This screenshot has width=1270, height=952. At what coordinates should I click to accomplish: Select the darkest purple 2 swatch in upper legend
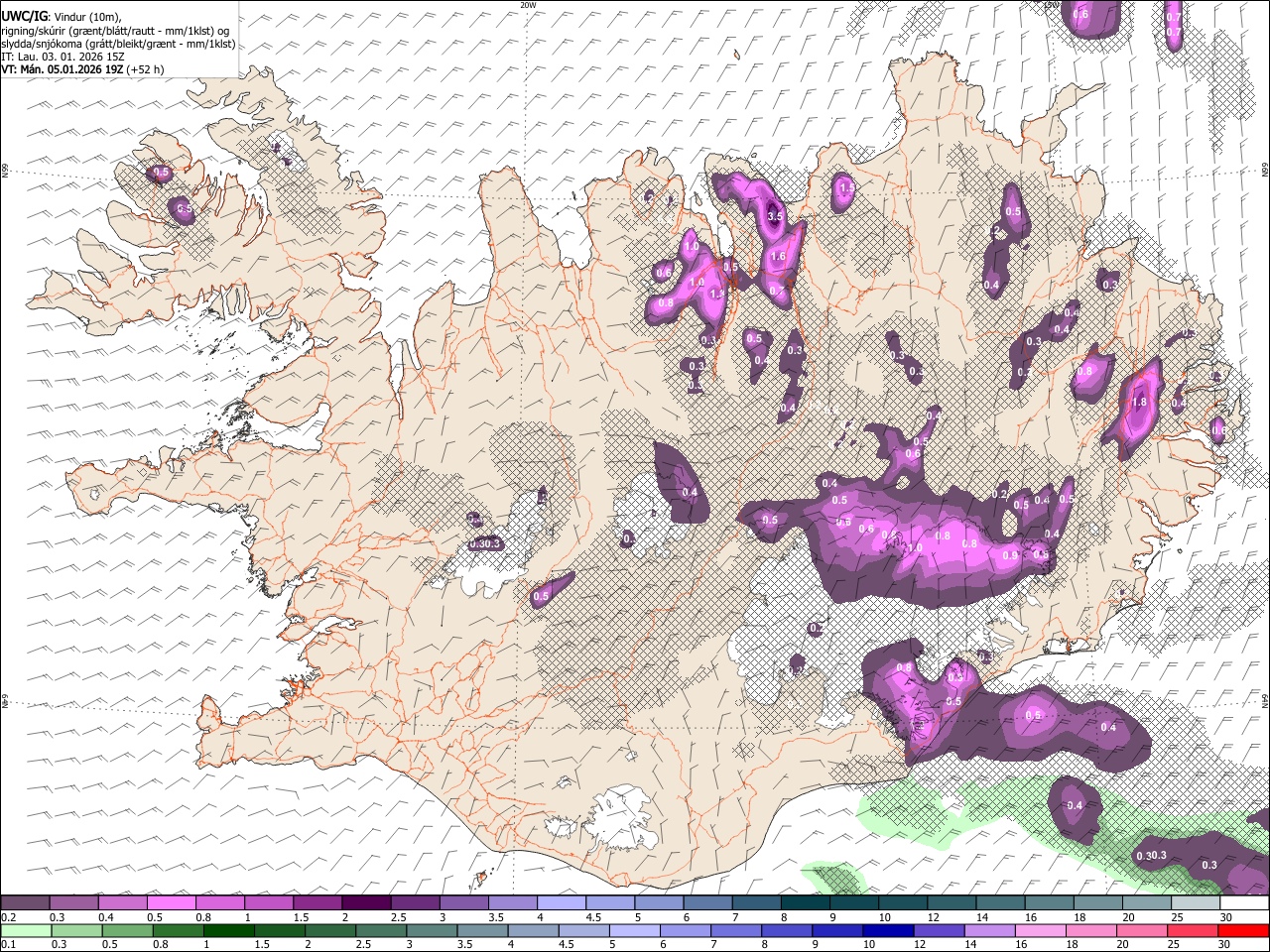366,902
